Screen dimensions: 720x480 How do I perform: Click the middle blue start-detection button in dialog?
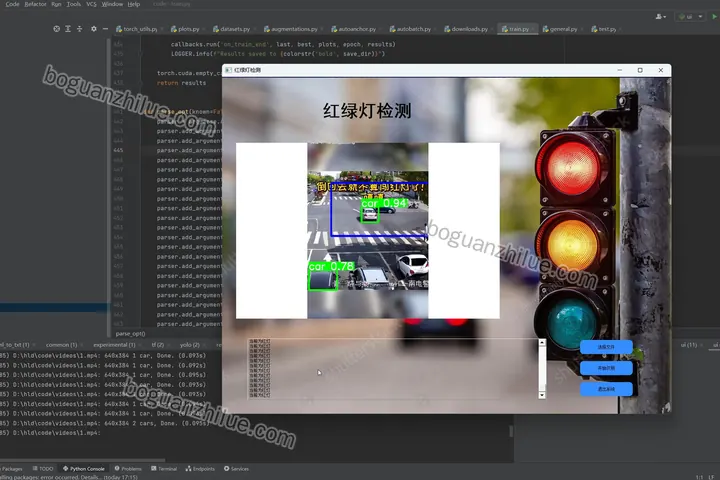tap(606, 368)
